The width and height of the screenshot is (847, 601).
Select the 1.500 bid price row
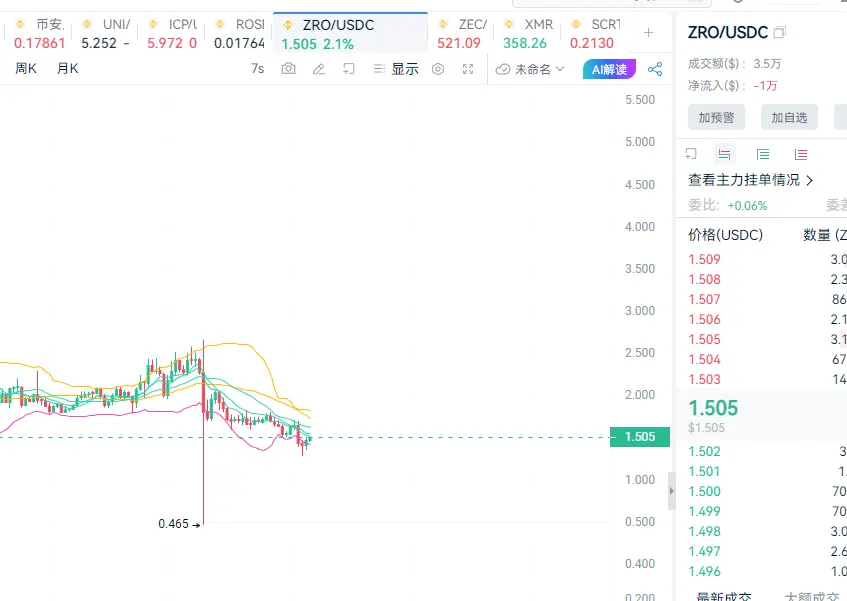pos(762,491)
